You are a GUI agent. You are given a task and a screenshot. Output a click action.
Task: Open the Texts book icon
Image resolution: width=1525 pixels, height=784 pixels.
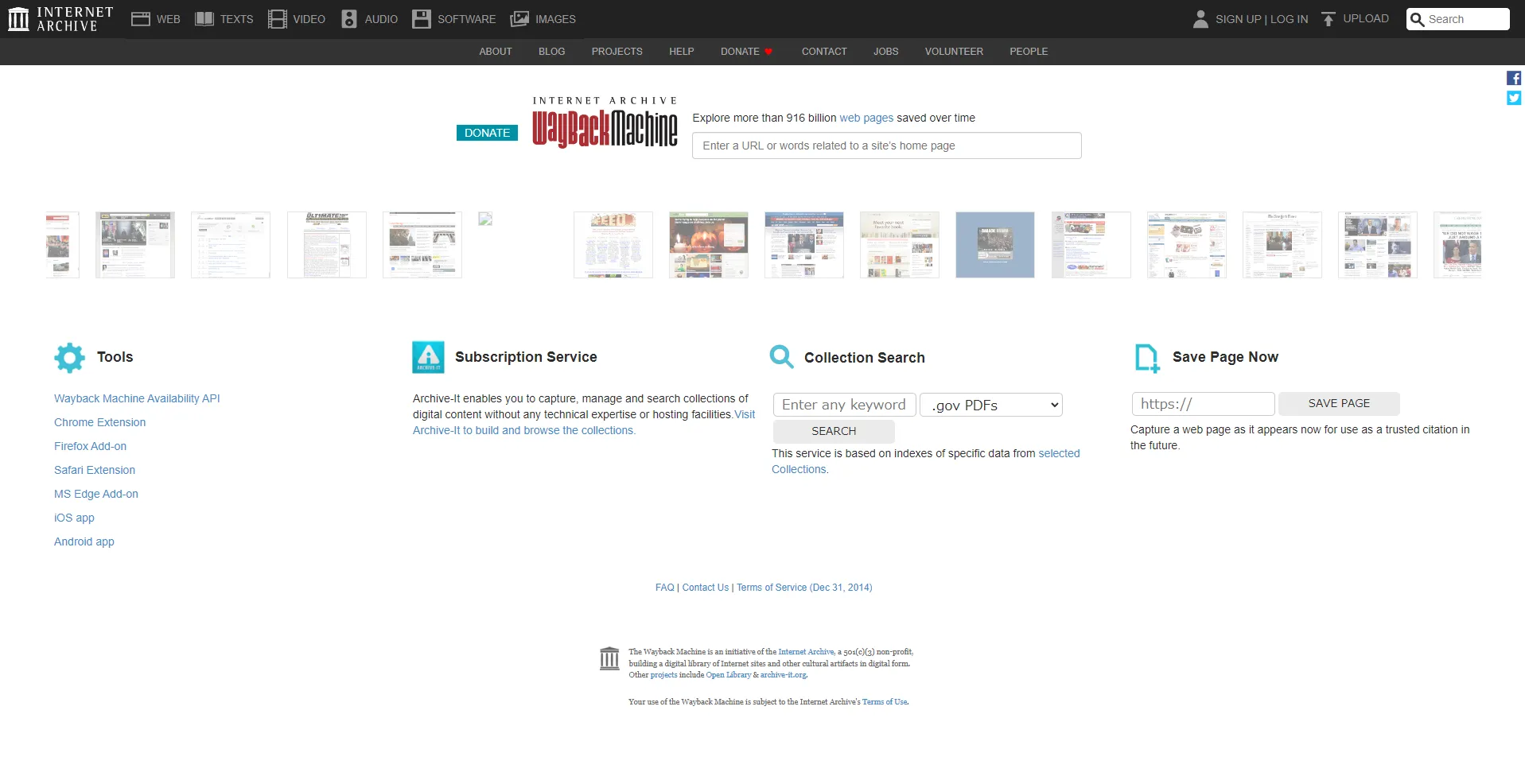[x=204, y=19]
